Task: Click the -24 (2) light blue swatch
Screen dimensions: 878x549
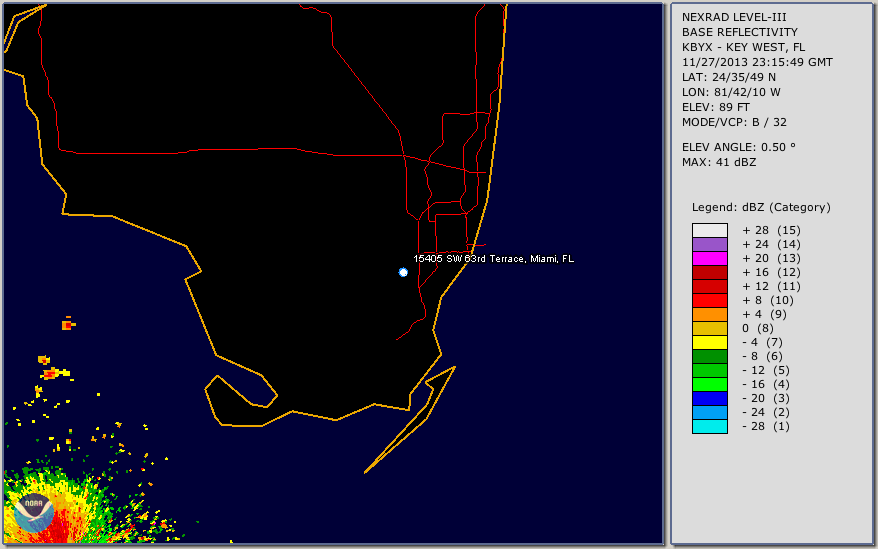Action: (709, 412)
